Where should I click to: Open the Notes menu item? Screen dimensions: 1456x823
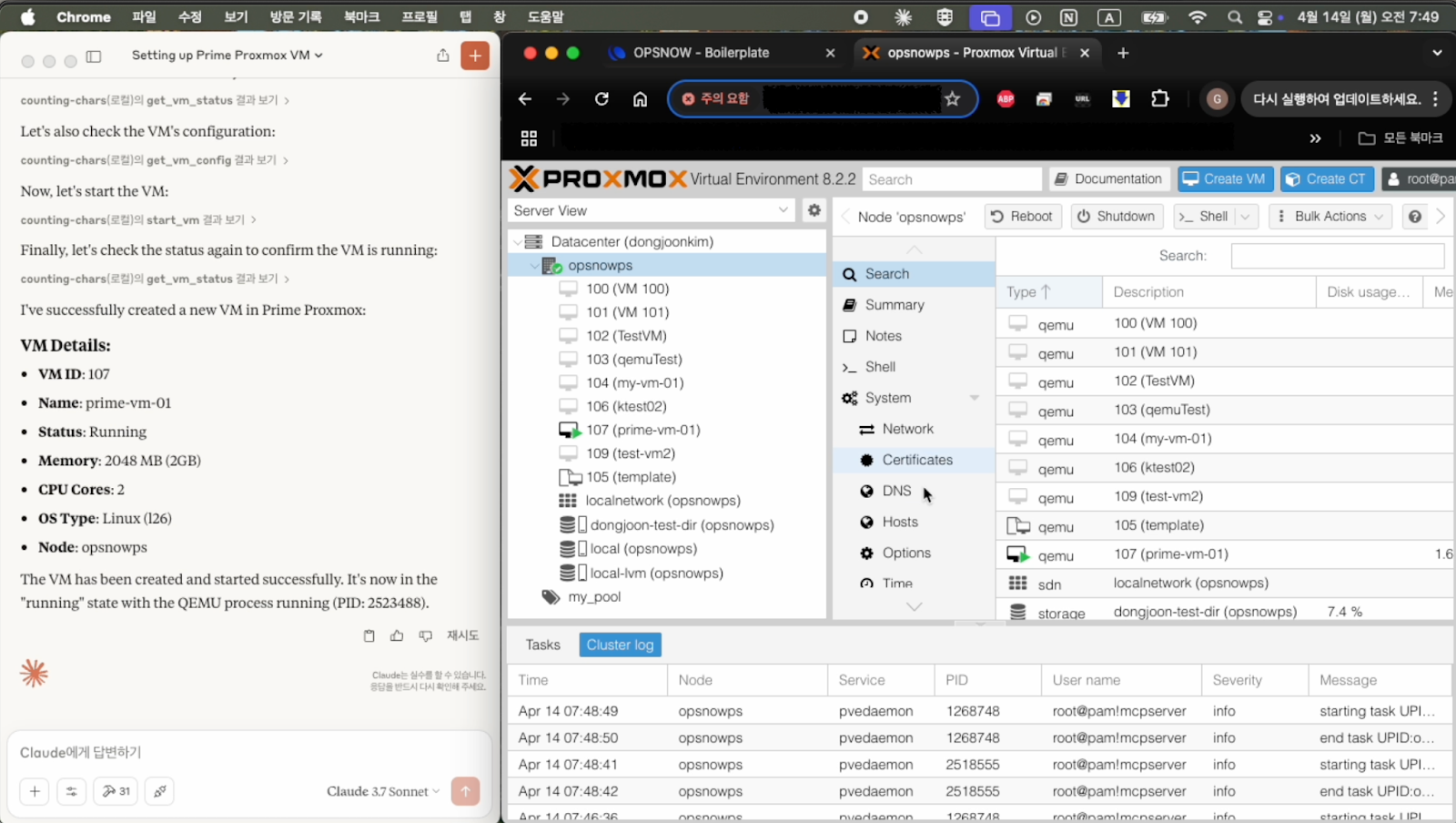click(914, 336)
